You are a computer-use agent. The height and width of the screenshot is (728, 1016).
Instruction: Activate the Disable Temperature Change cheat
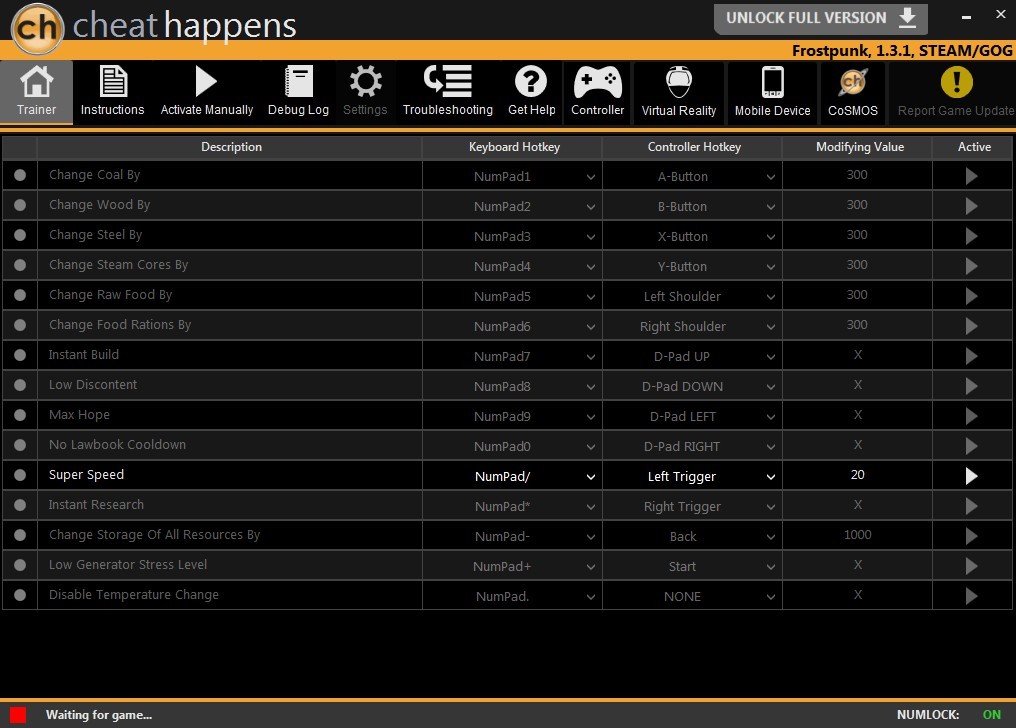coord(971,596)
